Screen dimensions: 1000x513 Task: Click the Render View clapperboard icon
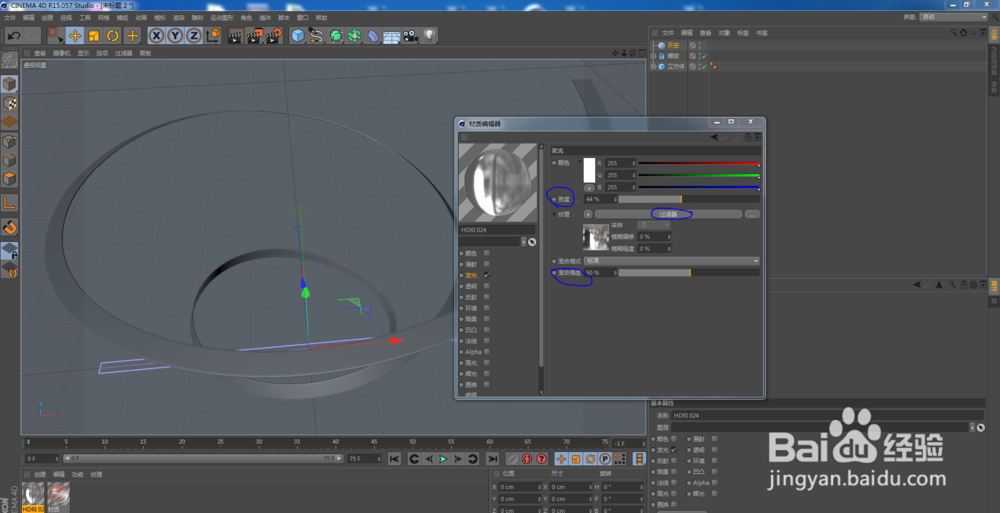tap(235, 36)
